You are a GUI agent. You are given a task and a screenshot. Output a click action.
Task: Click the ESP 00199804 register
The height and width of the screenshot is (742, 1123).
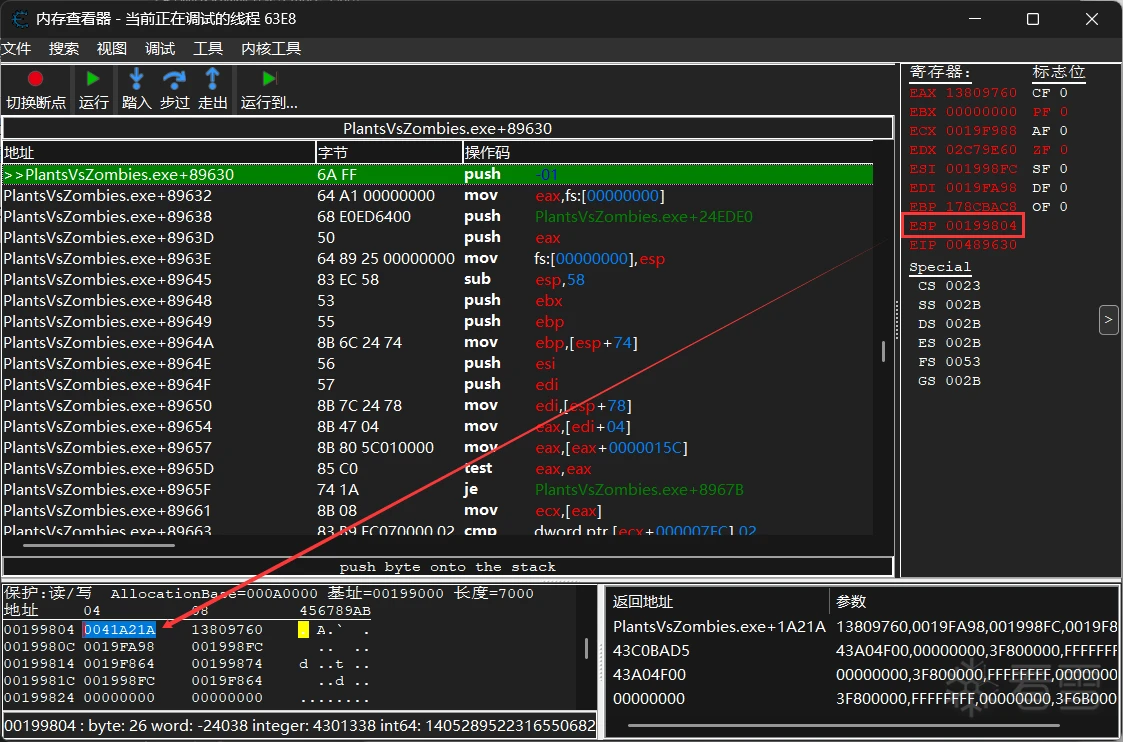point(963,226)
